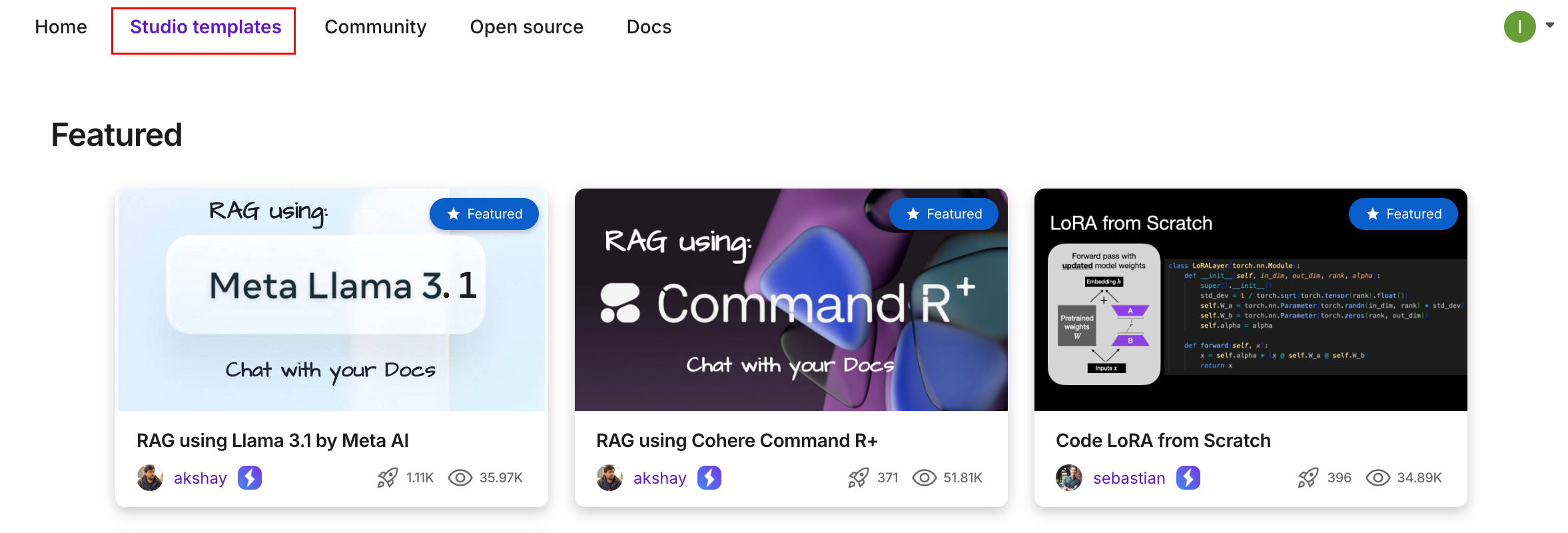Switch to the Community tab
Image resolution: width=1568 pixels, height=533 pixels.
(x=375, y=27)
